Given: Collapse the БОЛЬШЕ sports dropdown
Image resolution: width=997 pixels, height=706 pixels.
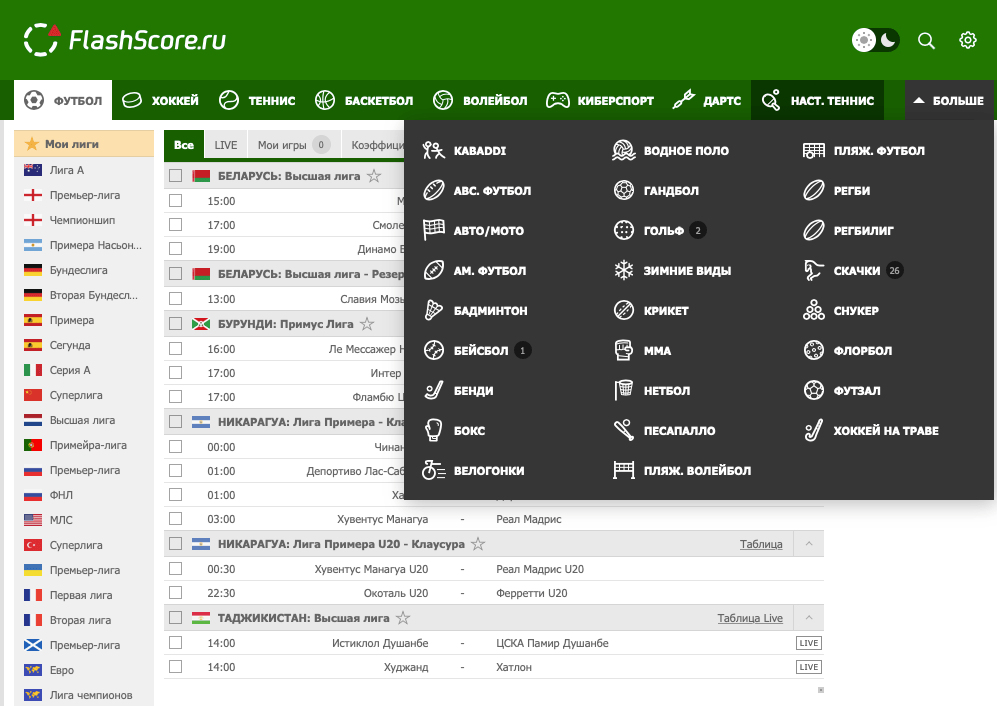Looking at the screenshot, I should tap(949, 100).
